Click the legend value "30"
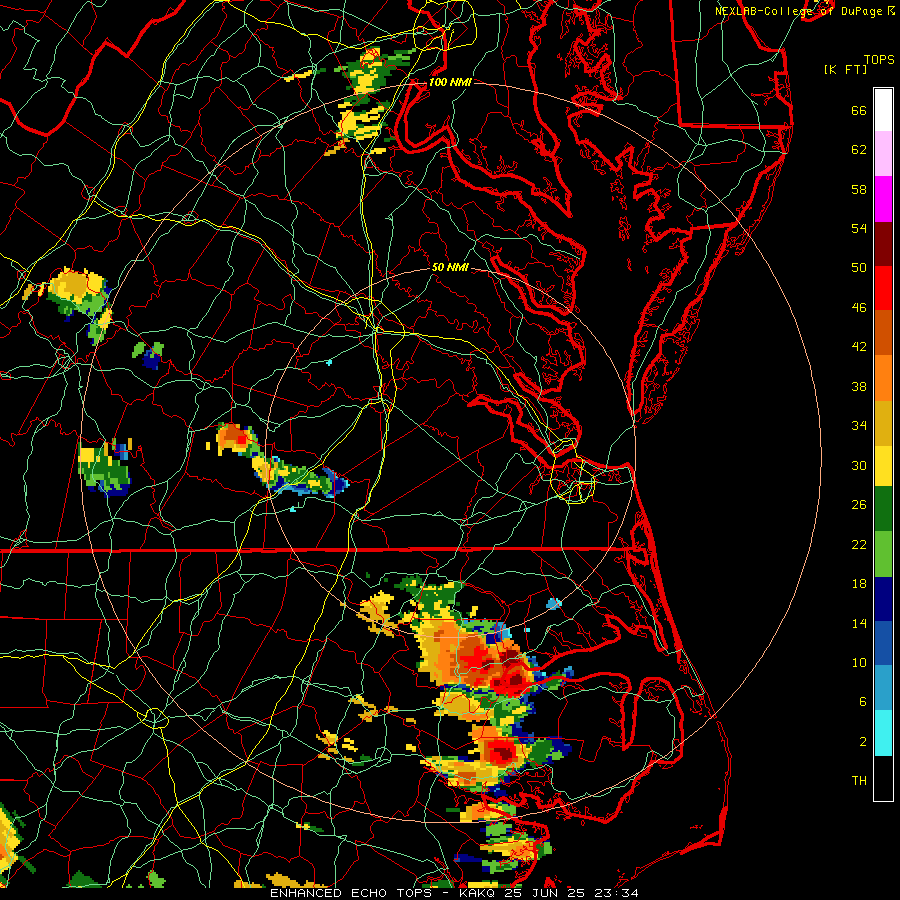This screenshot has height=900, width=900. coord(859,465)
